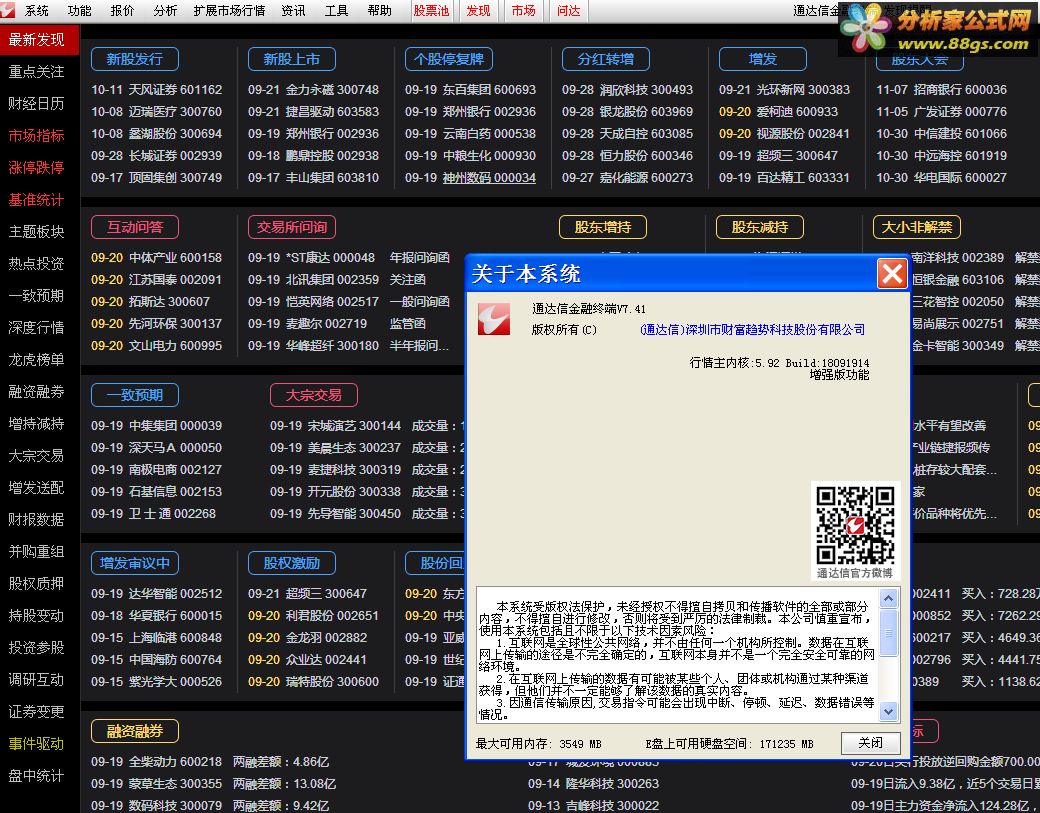Image resolution: width=1040 pixels, height=813 pixels.
Task: Select 市场指标 in the sidebar
Action: (x=36, y=135)
